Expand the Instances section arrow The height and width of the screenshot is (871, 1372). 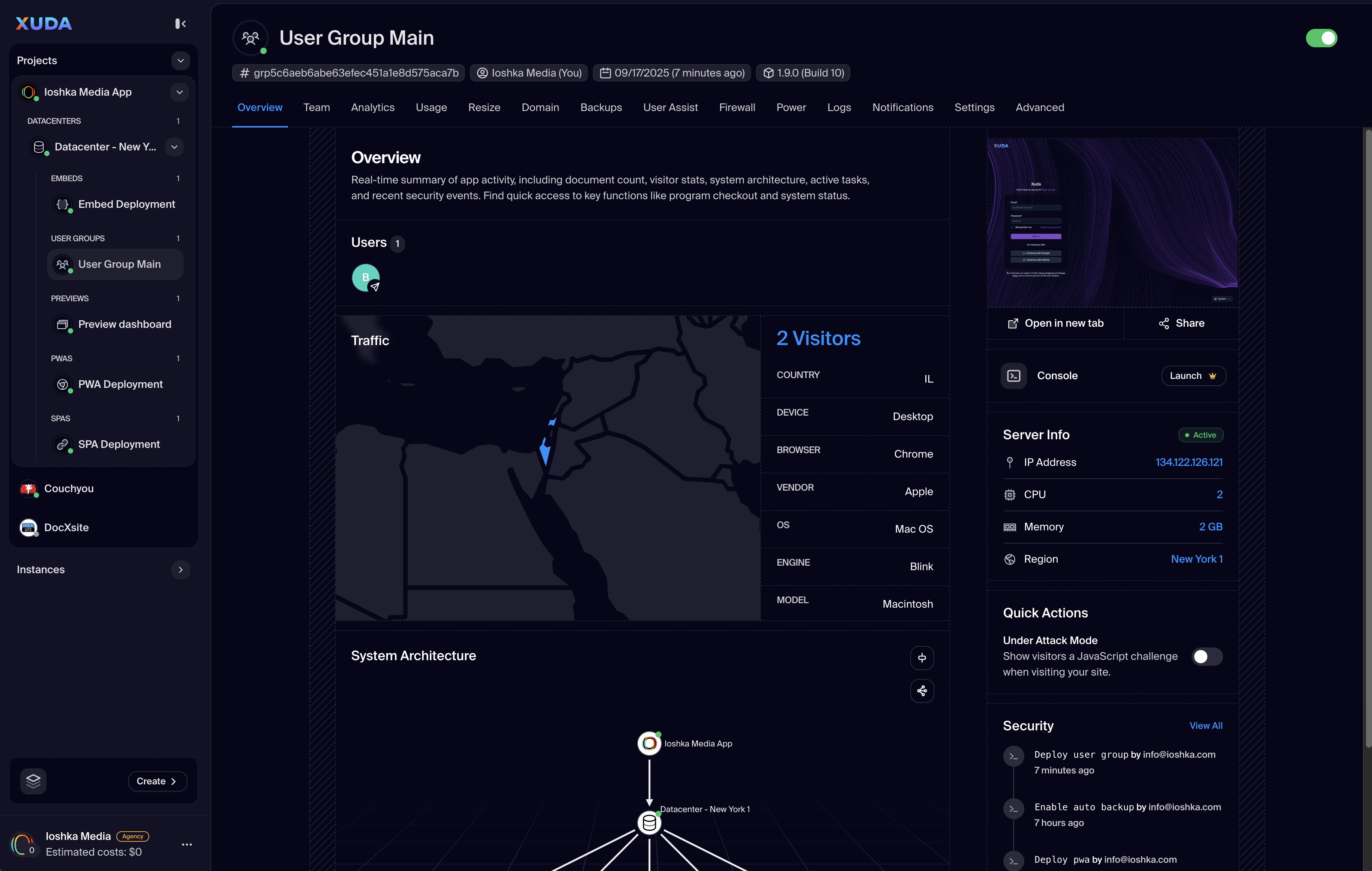click(180, 570)
